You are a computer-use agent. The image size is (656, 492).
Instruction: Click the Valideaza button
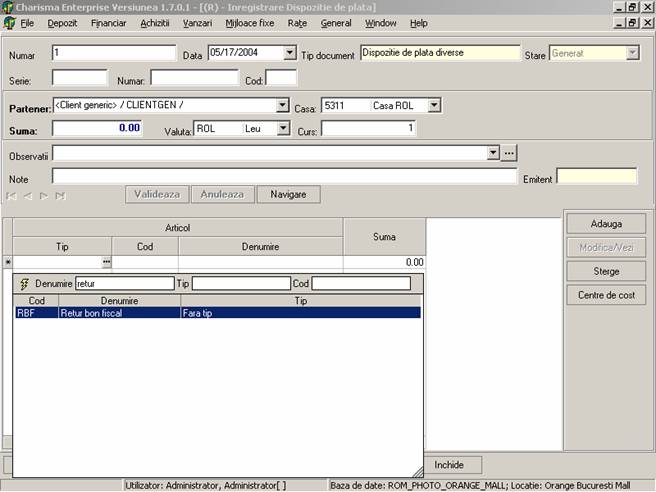click(157, 195)
